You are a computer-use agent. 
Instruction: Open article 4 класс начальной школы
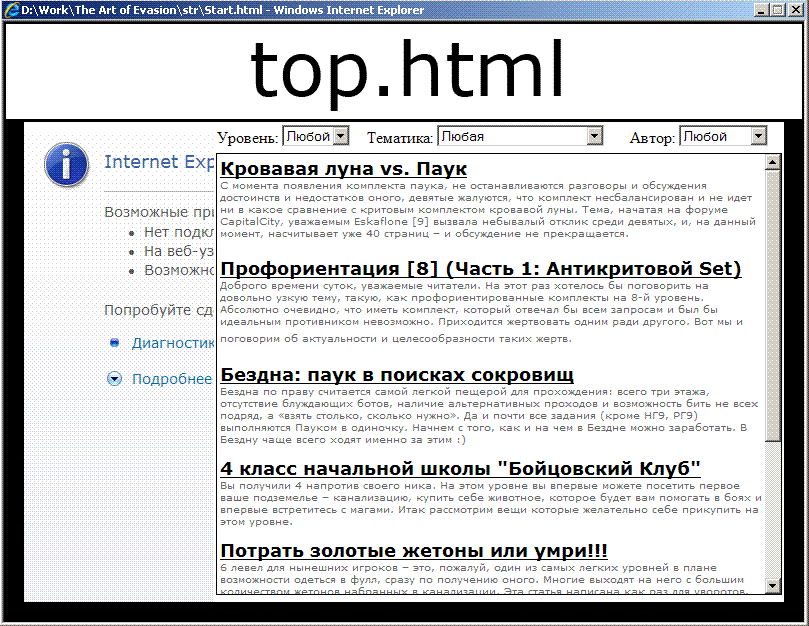pyautogui.click(x=460, y=469)
